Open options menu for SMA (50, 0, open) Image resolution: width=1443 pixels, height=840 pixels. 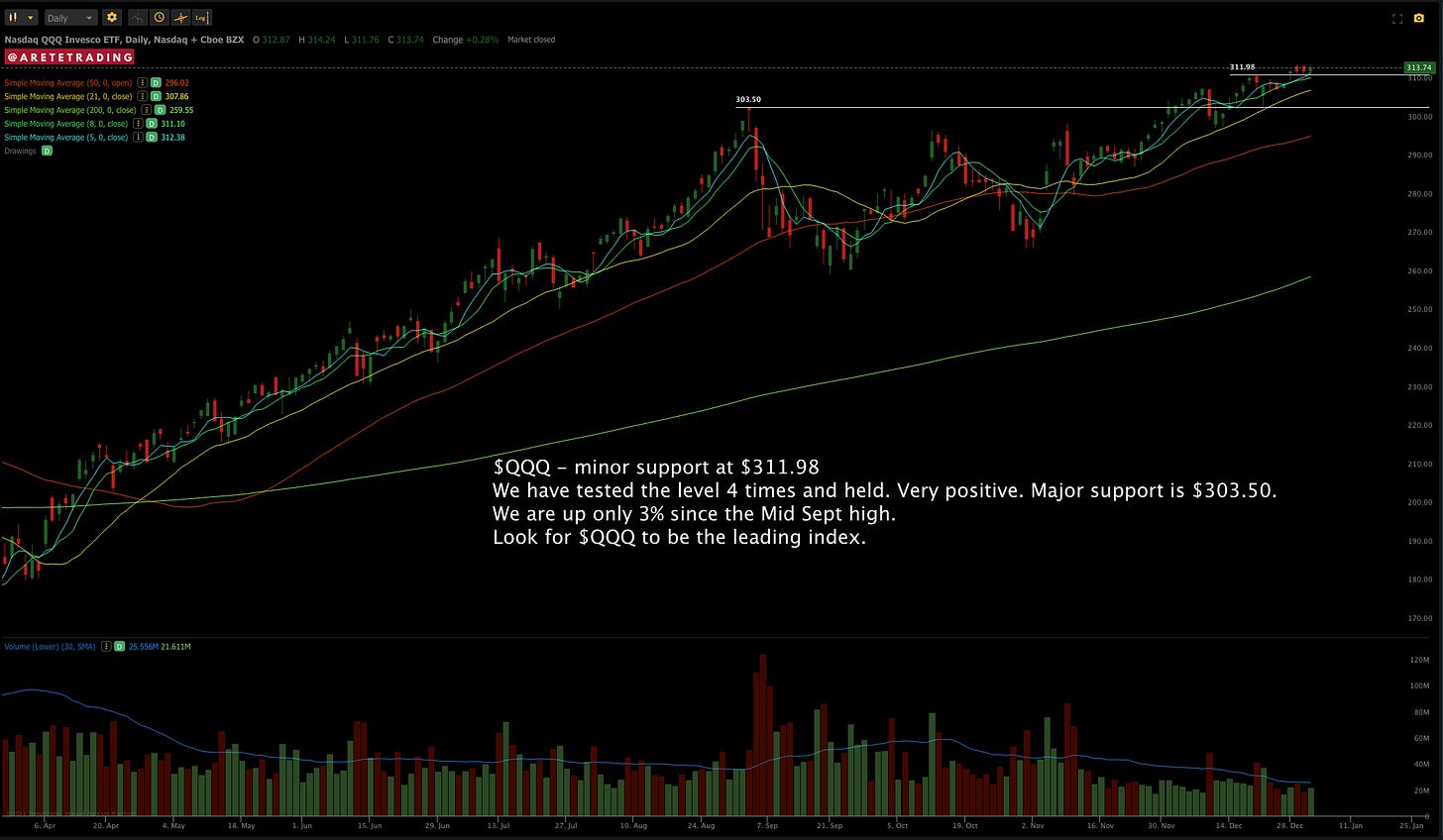tap(143, 83)
